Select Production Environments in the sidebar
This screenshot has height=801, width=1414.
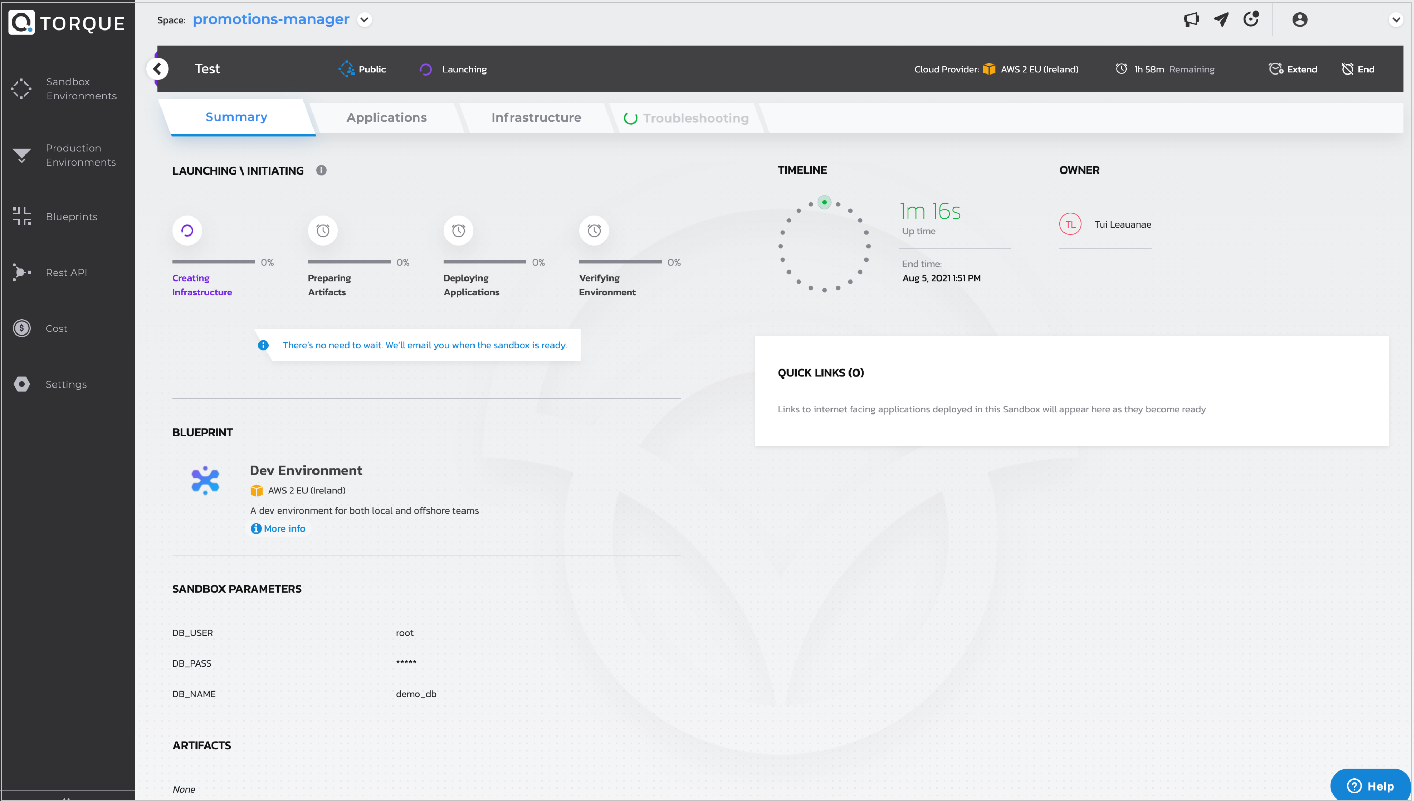(x=67, y=155)
